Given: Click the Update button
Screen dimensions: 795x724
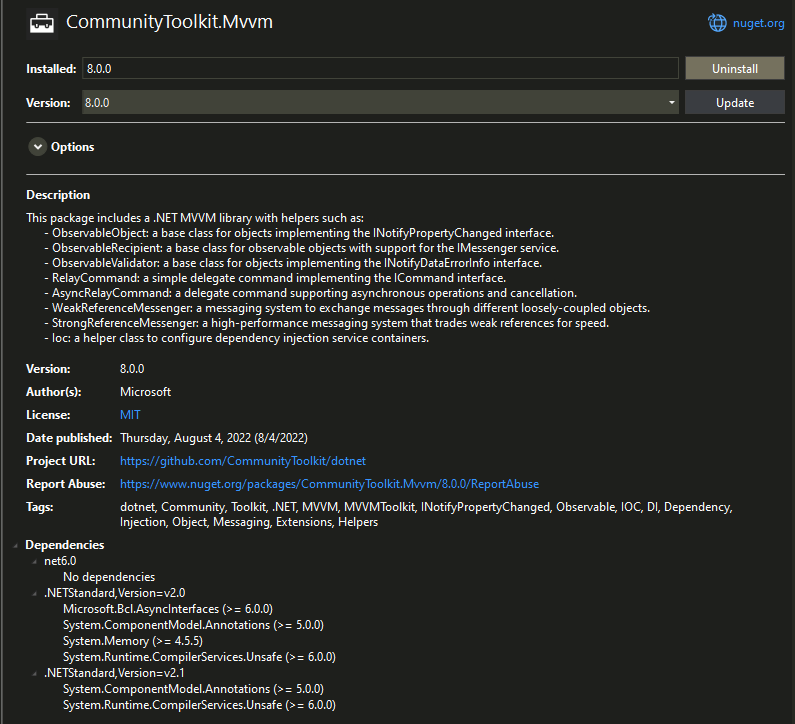Looking at the screenshot, I should (735, 102).
